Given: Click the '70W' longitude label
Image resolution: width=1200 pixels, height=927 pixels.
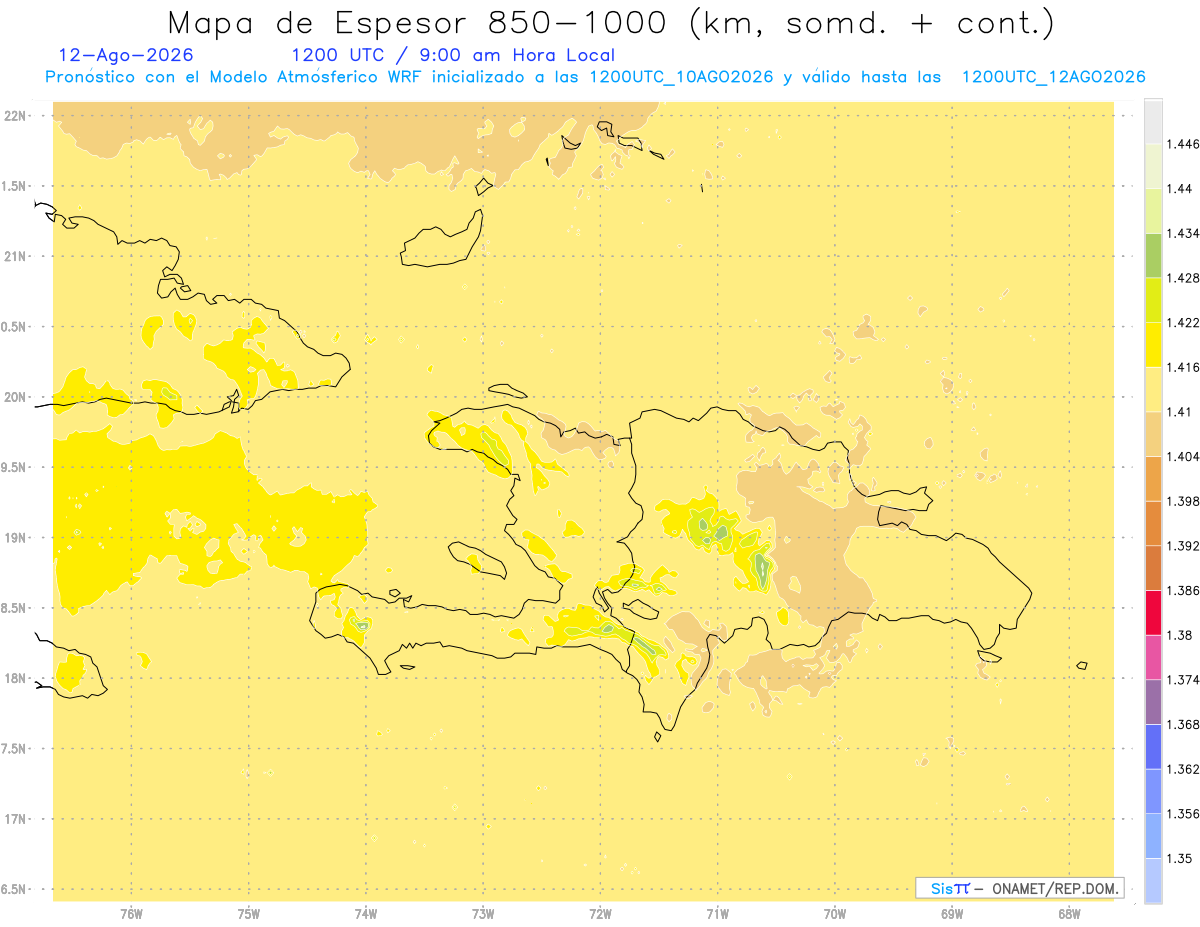Looking at the screenshot, I should 835,913.
